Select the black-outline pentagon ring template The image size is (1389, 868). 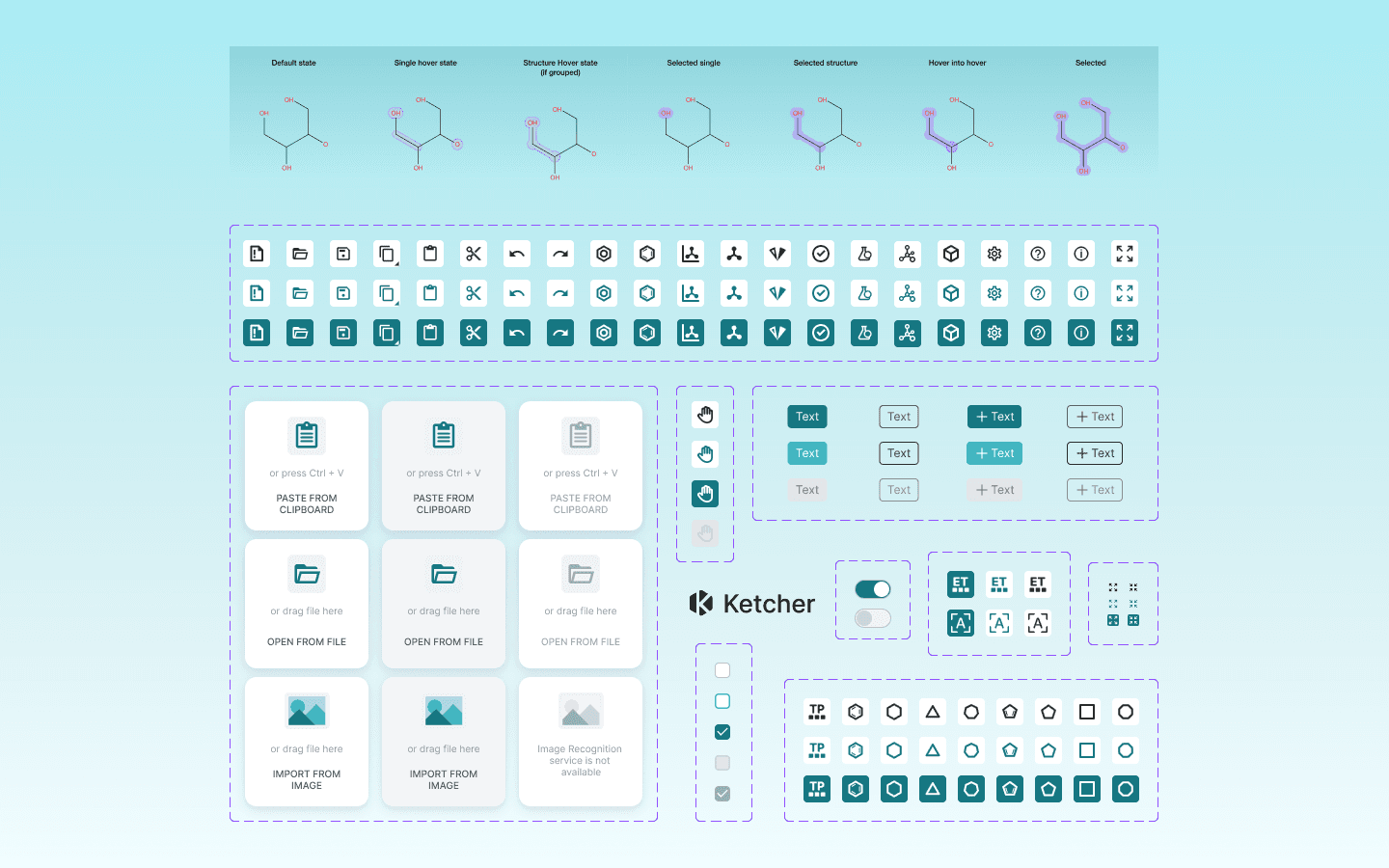point(1049,712)
